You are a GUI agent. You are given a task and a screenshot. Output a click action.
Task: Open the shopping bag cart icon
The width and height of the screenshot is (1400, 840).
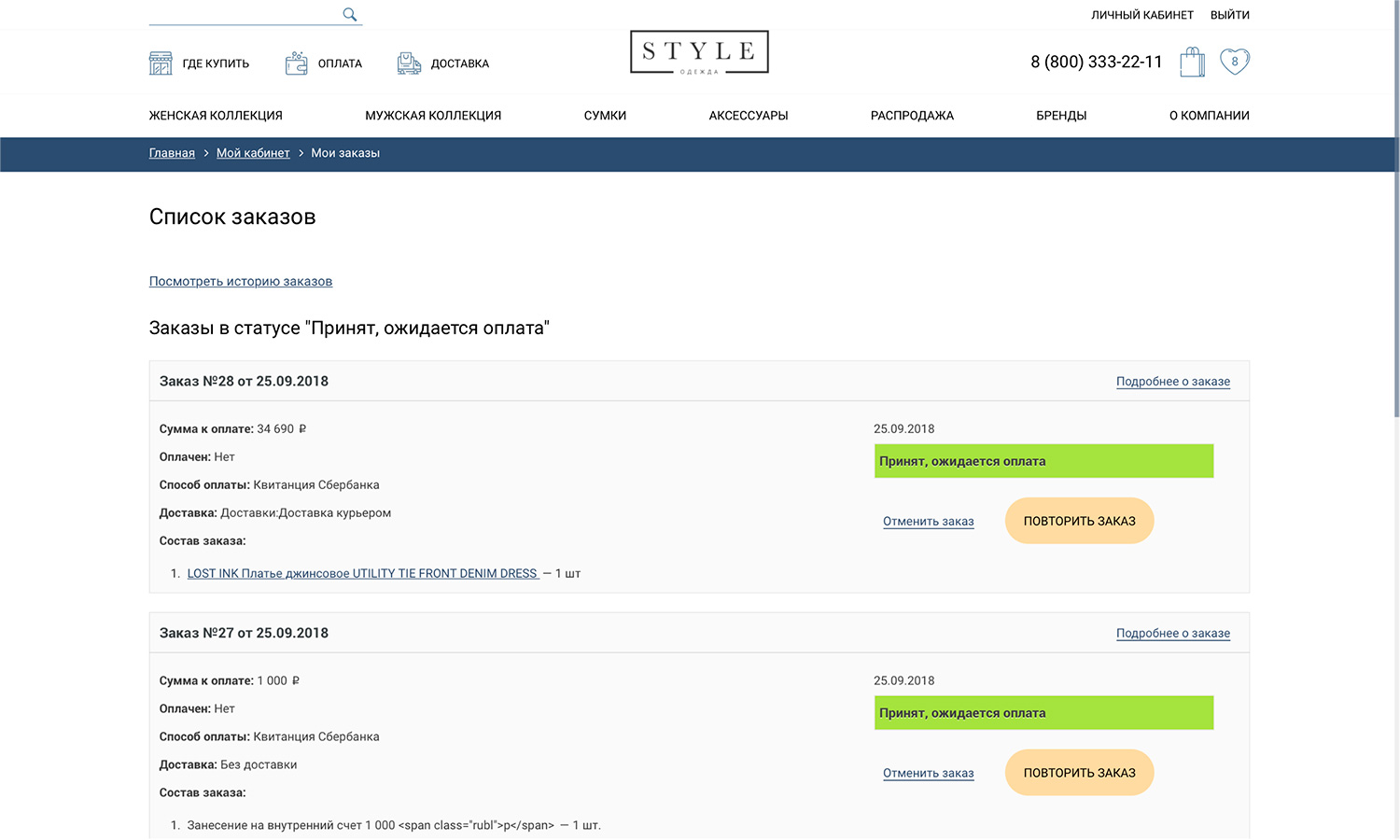(x=1192, y=63)
